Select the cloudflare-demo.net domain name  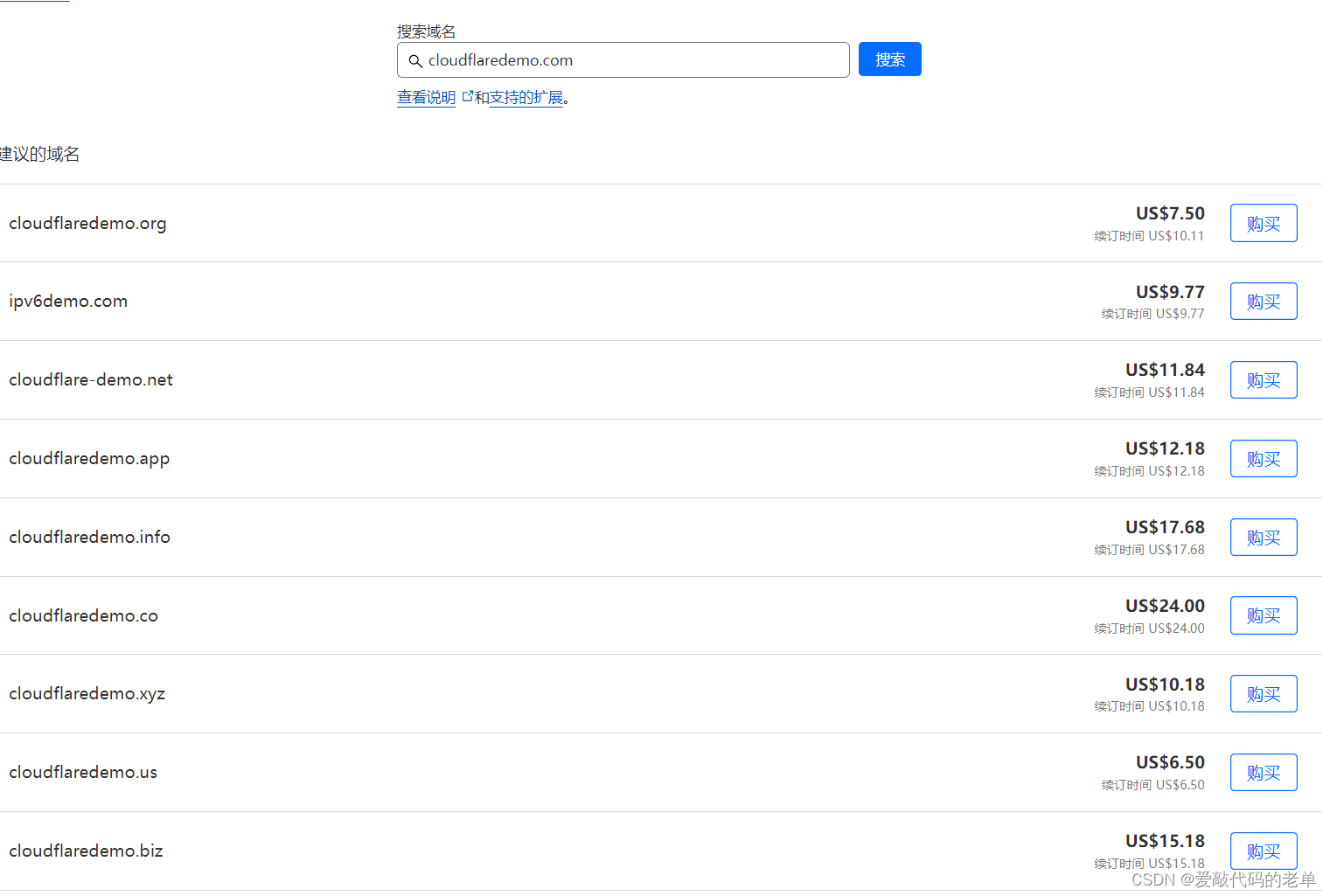tap(91, 379)
